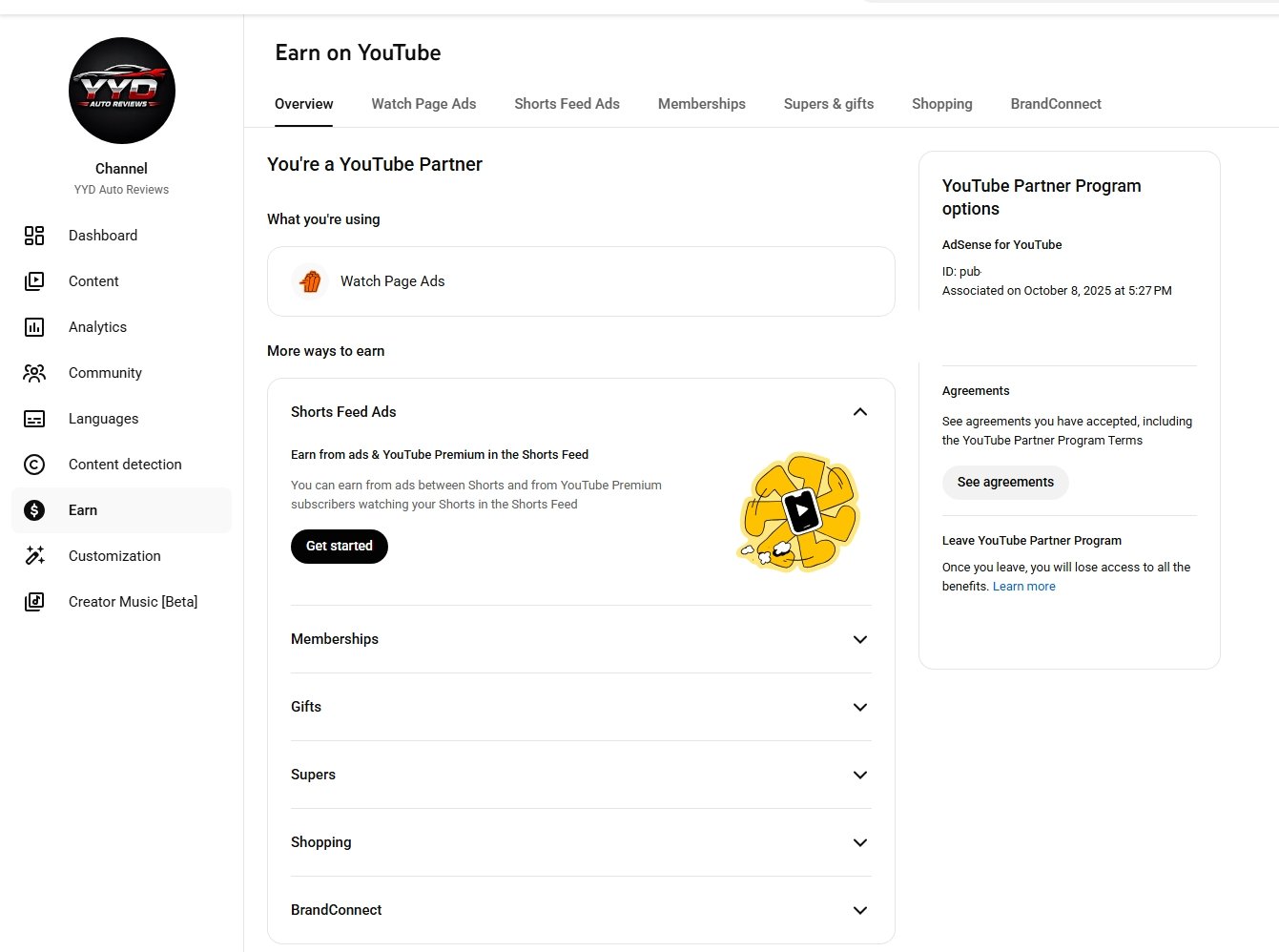Image resolution: width=1279 pixels, height=952 pixels.
Task: Open Customization via magic wand icon
Action: point(34,556)
